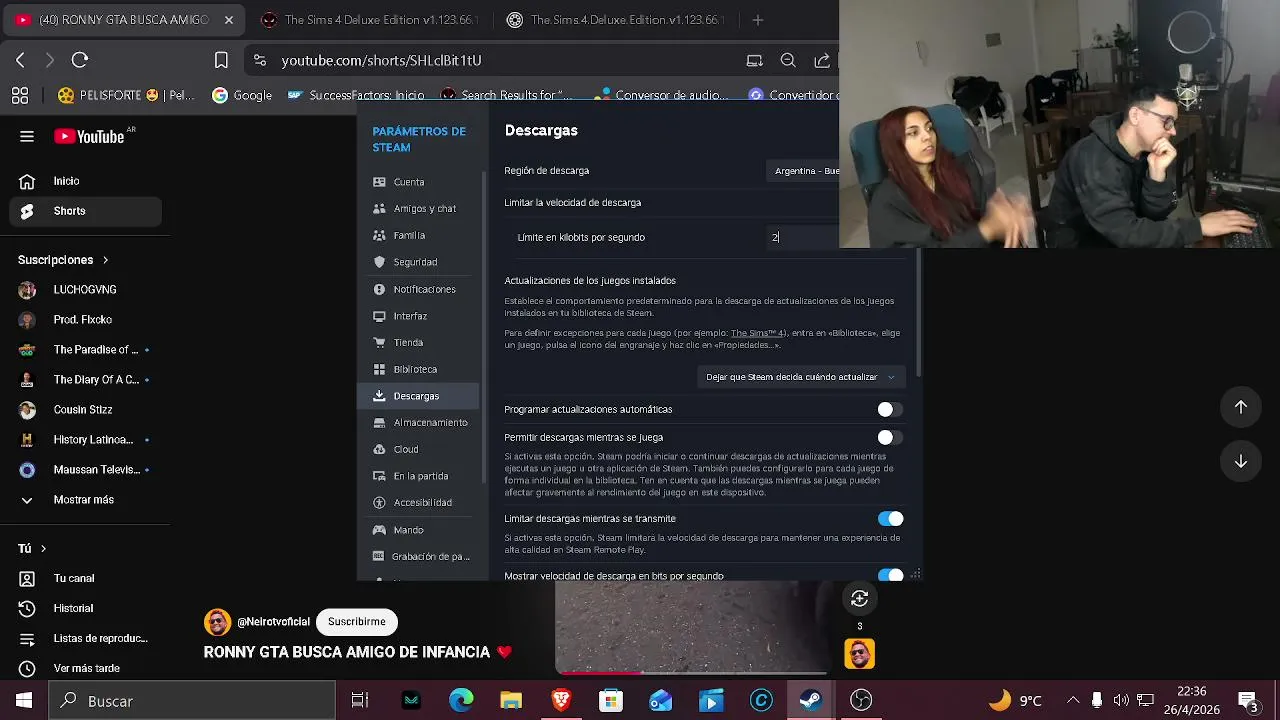
Task: Go to YouTube Inicio
Action: click(86, 181)
